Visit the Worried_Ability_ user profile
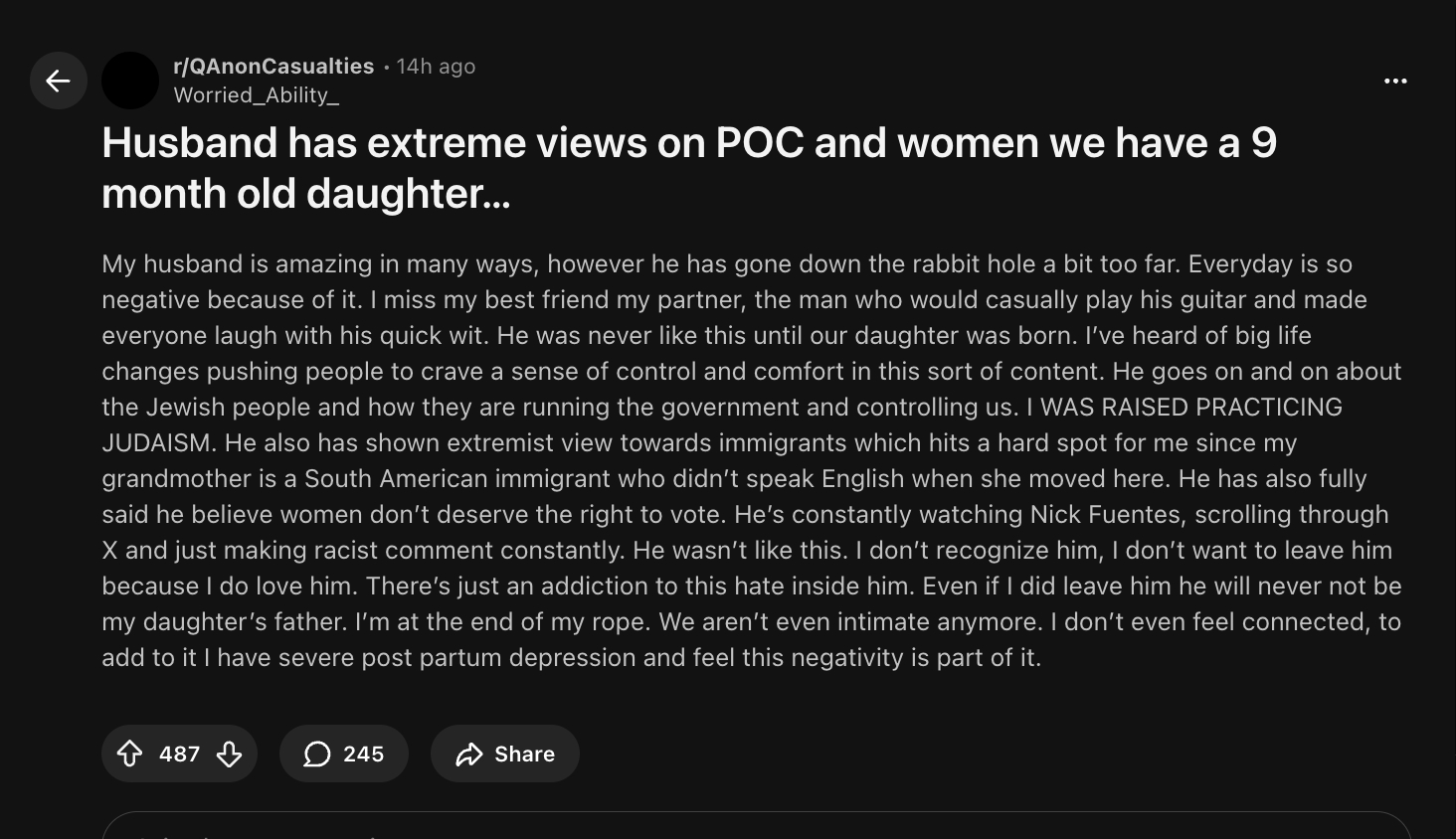 pyautogui.click(x=256, y=95)
